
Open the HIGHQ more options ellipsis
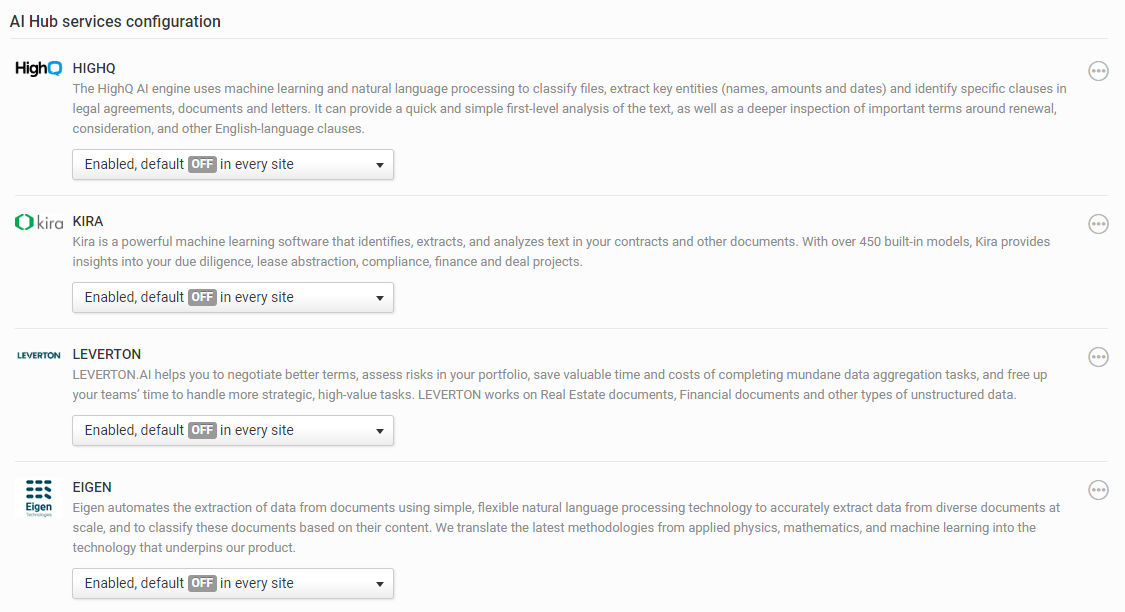[1098, 71]
